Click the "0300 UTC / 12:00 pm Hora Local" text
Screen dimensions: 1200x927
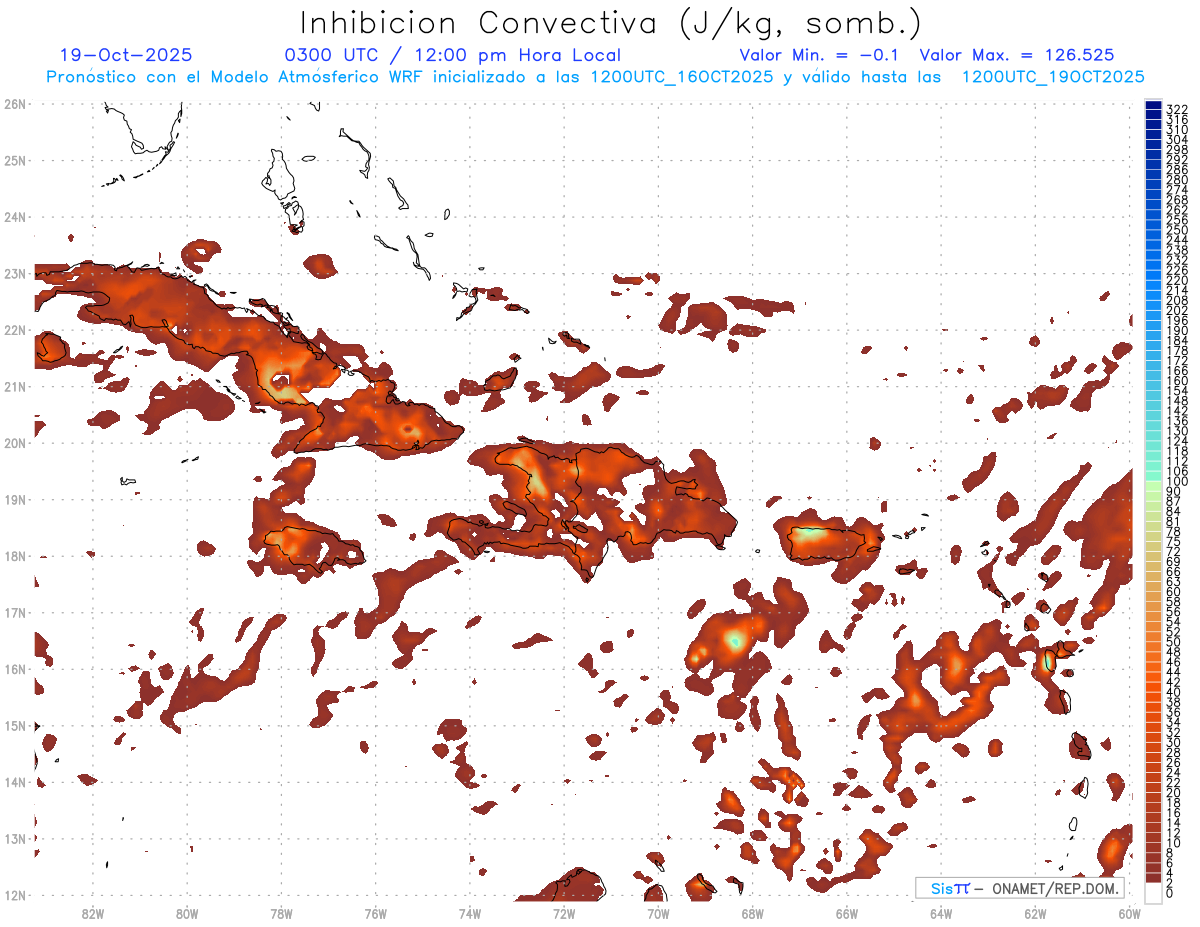coord(452,56)
